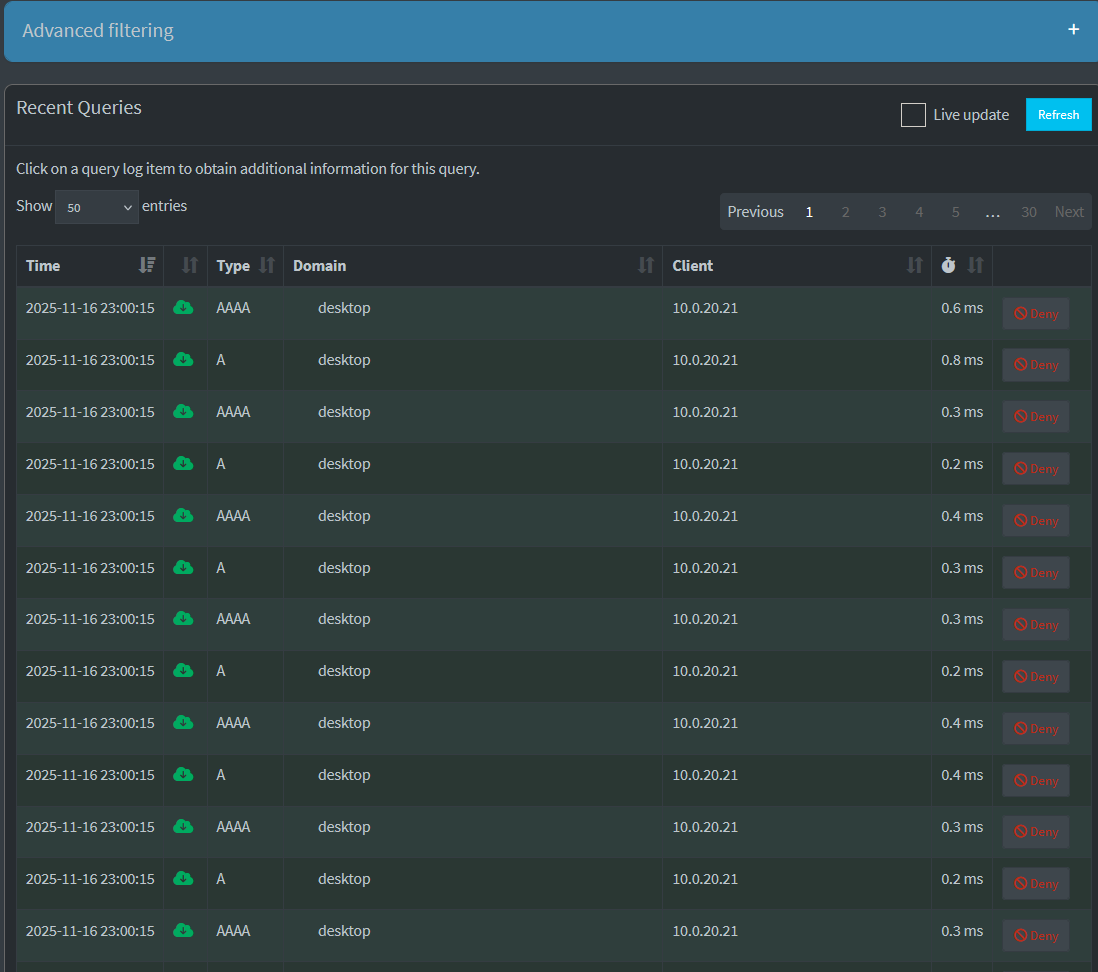
Task: Click the green cloud icon on the 0.6 ms query
Action: (x=183, y=308)
